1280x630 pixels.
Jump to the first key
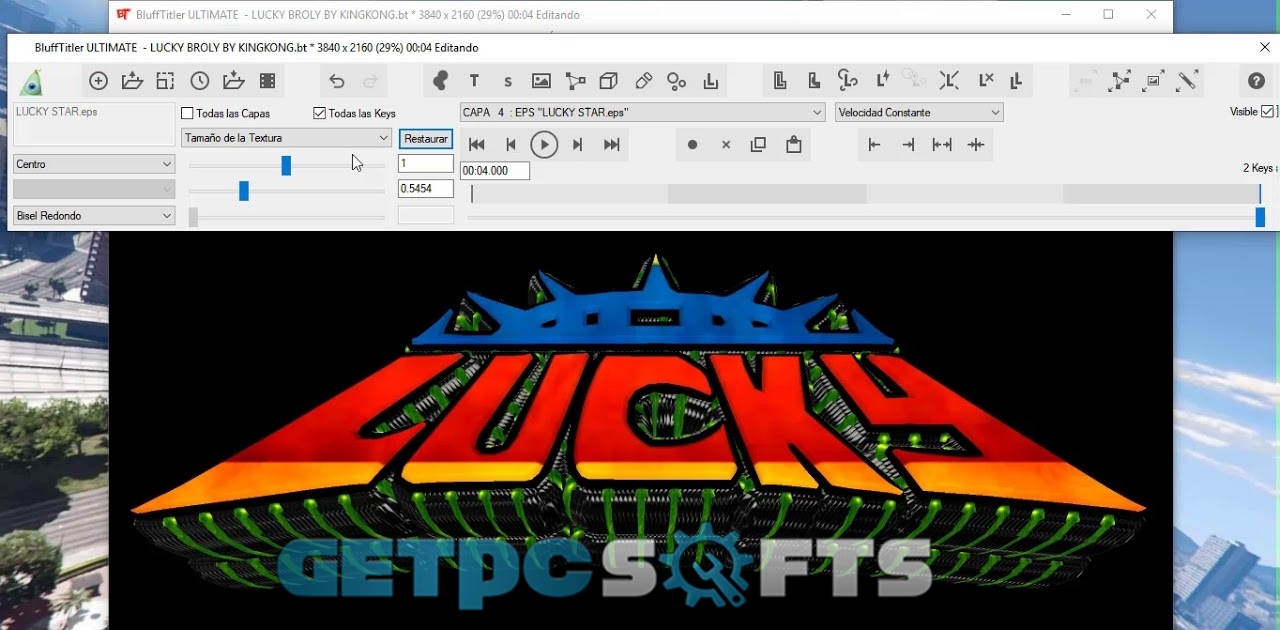(477, 145)
